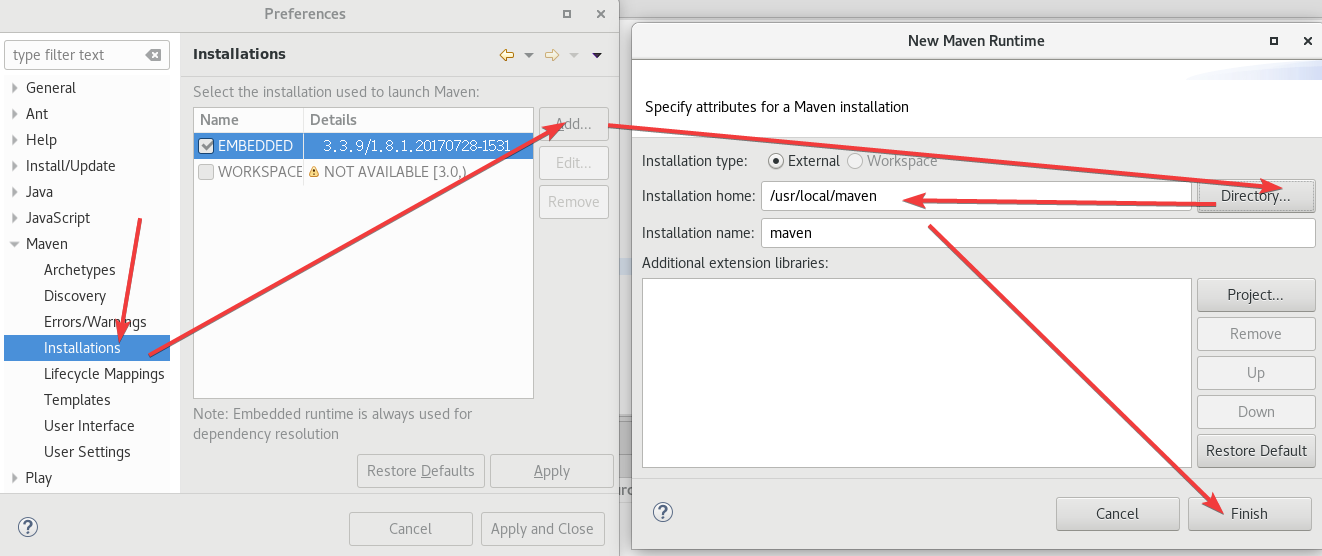Image resolution: width=1322 pixels, height=556 pixels.
Task: Click the Apply button
Action: 552,471
